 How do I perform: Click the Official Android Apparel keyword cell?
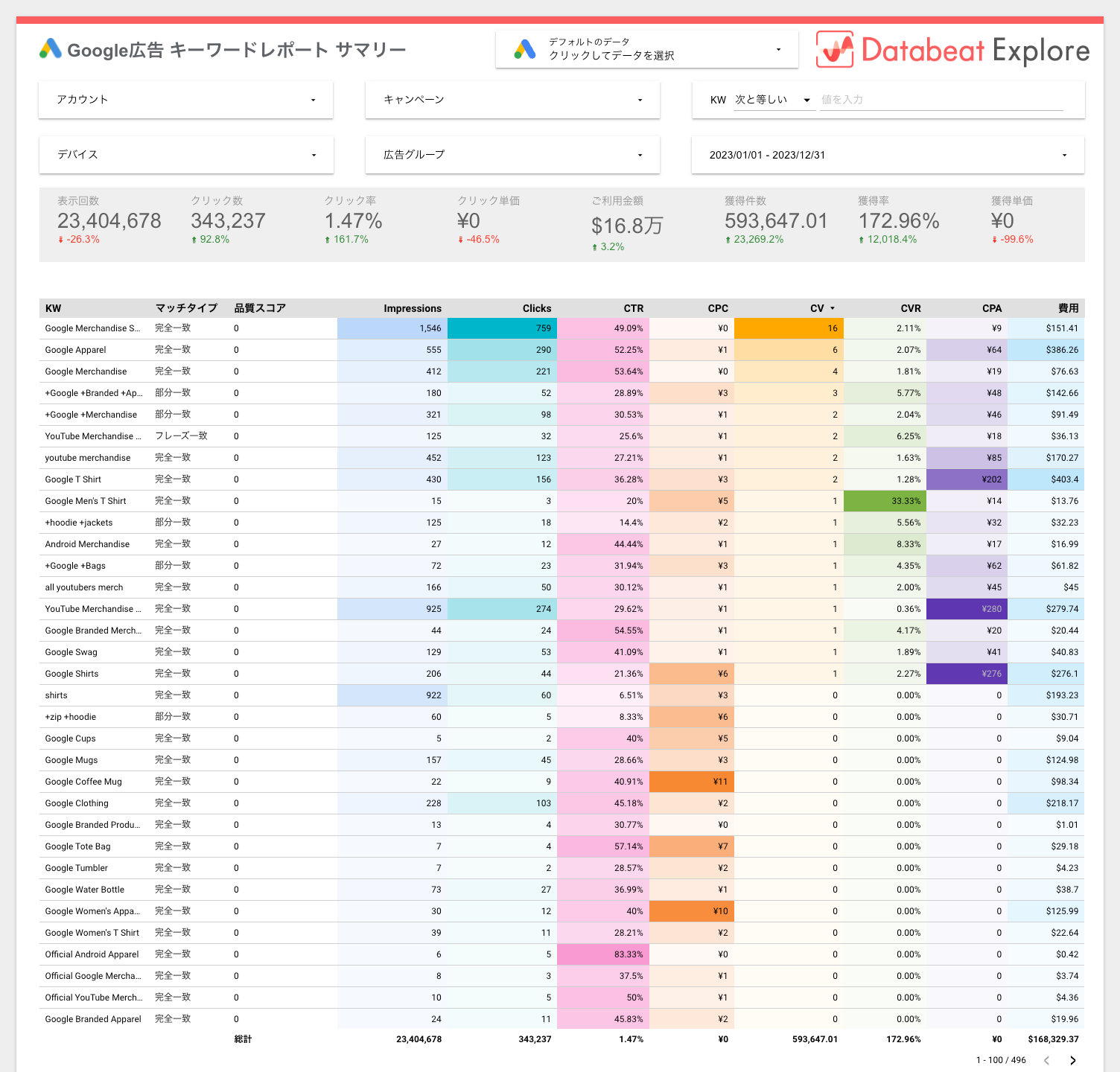pyautogui.click(x=92, y=954)
